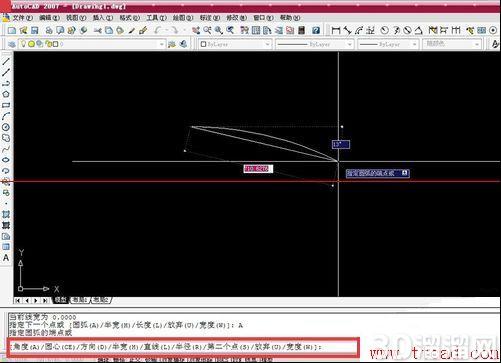Select the Linear dimension tool

point(336,31)
